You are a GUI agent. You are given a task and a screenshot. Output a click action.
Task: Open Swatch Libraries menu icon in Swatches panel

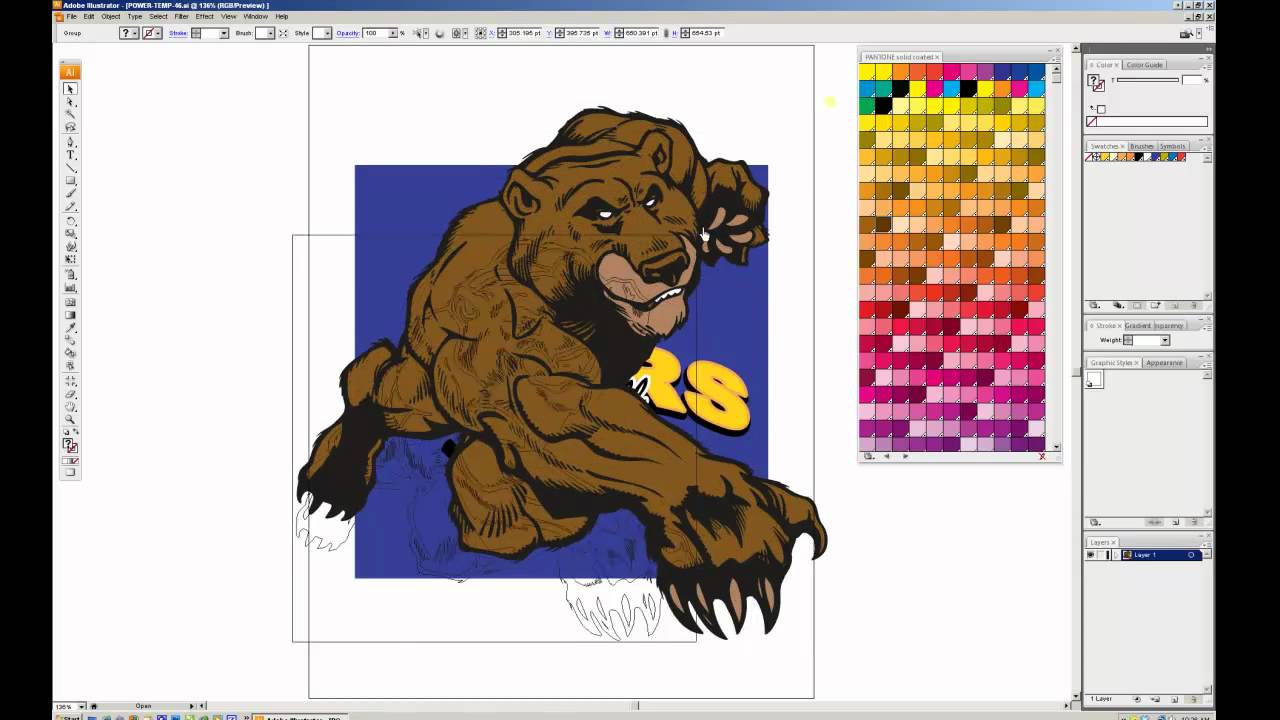[1094, 305]
